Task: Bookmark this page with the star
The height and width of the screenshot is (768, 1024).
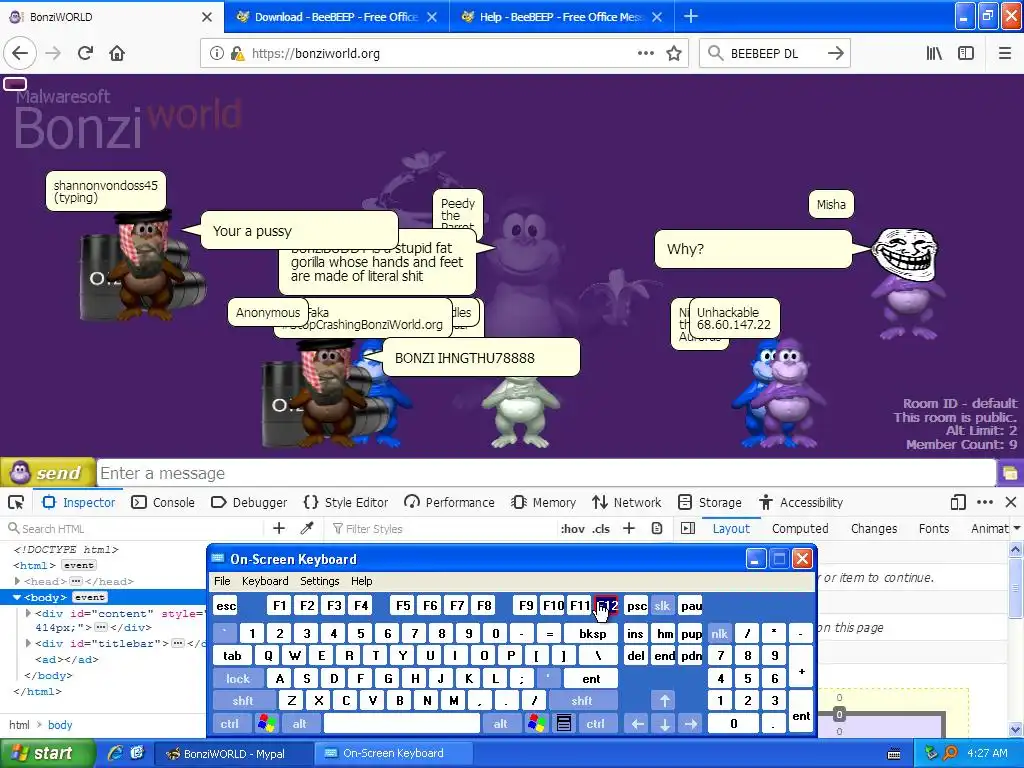Action: pyautogui.click(x=674, y=54)
